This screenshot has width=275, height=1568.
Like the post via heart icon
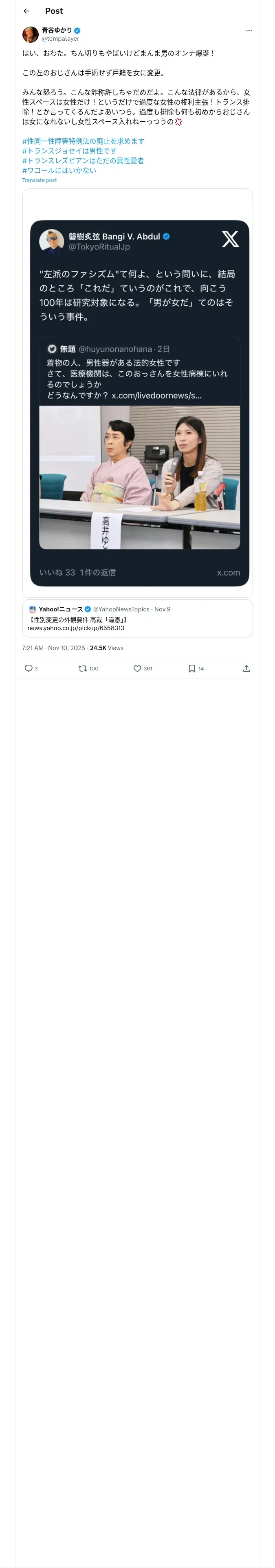[137, 668]
